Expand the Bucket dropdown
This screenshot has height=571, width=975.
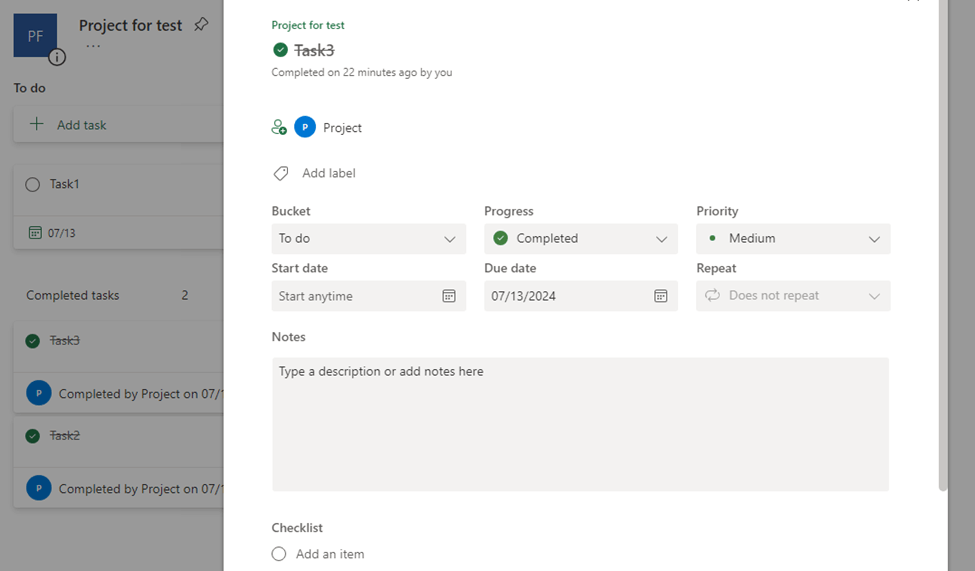[368, 239]
